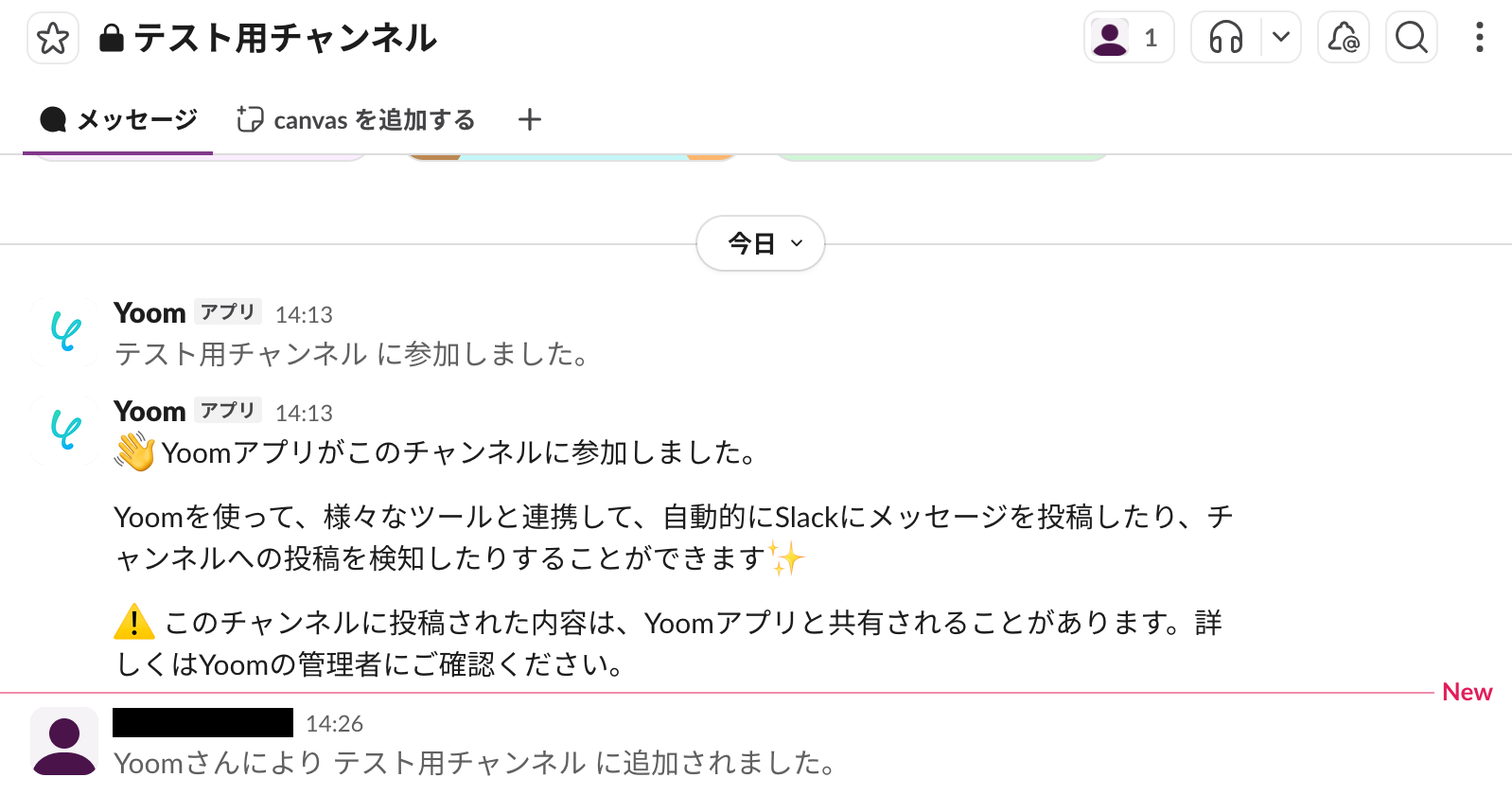The height and width of the screenshot is (795, 1512).
Task: Start a huddle with headphones icon
Action: point(1226,38)
